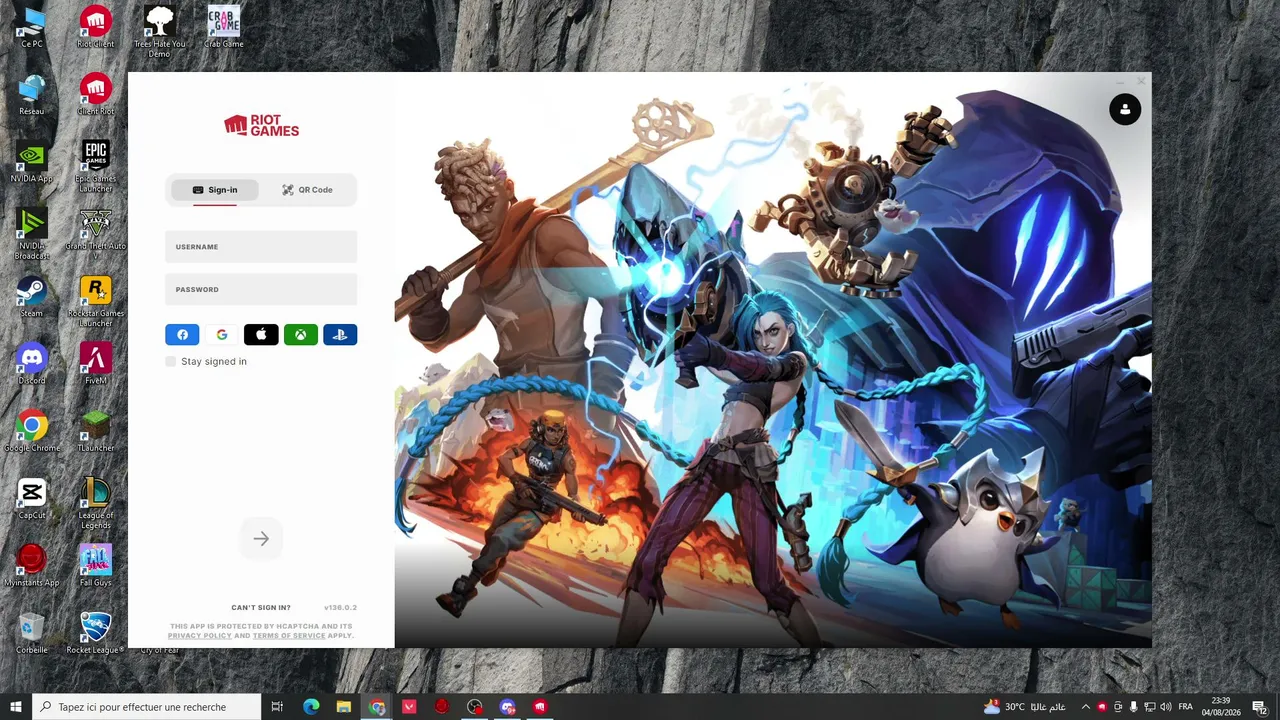Sign in with Xbox

pyautogui.click(x=300, y=335)
